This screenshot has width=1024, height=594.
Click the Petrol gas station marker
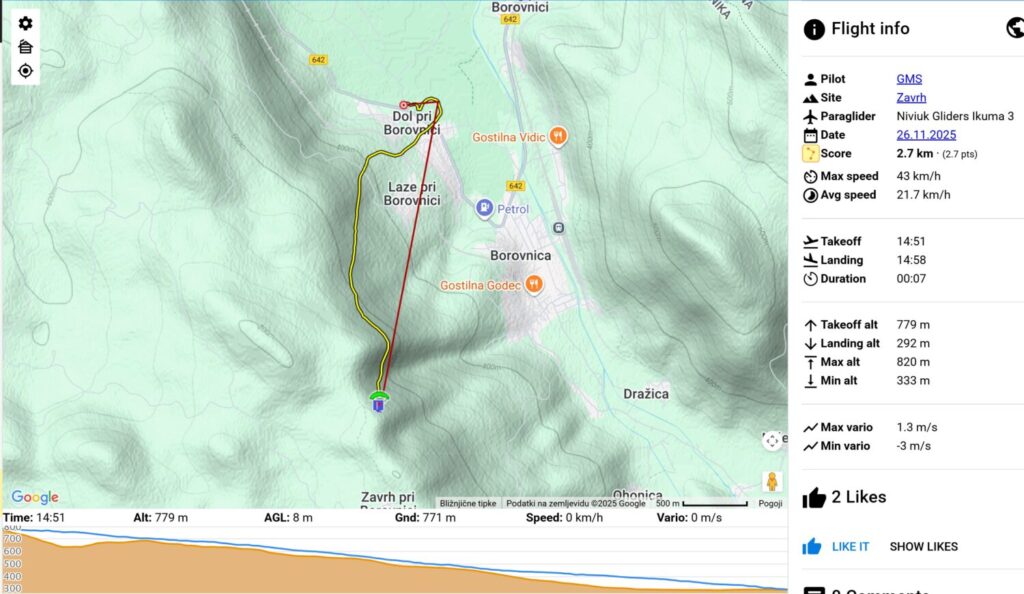pyautogui.click(x=485, y=209)
